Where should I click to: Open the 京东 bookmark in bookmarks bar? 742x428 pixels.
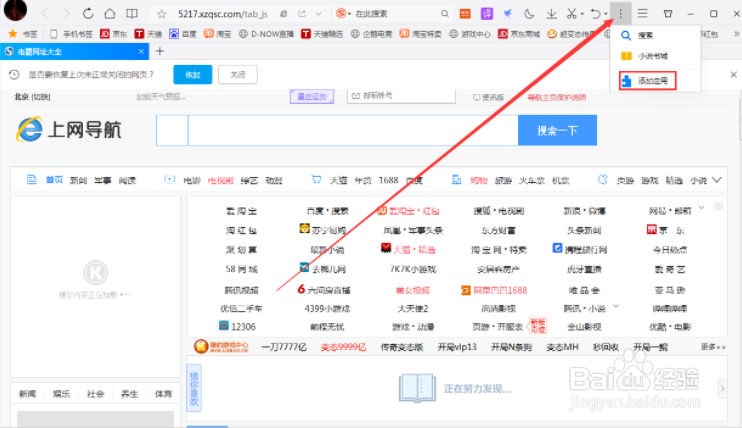pos(114,34)
